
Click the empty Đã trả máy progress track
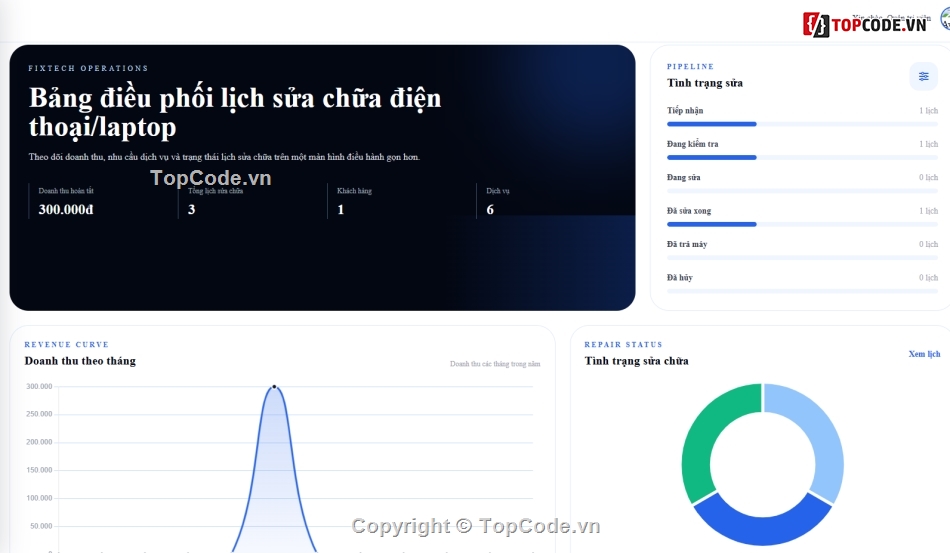802,257
